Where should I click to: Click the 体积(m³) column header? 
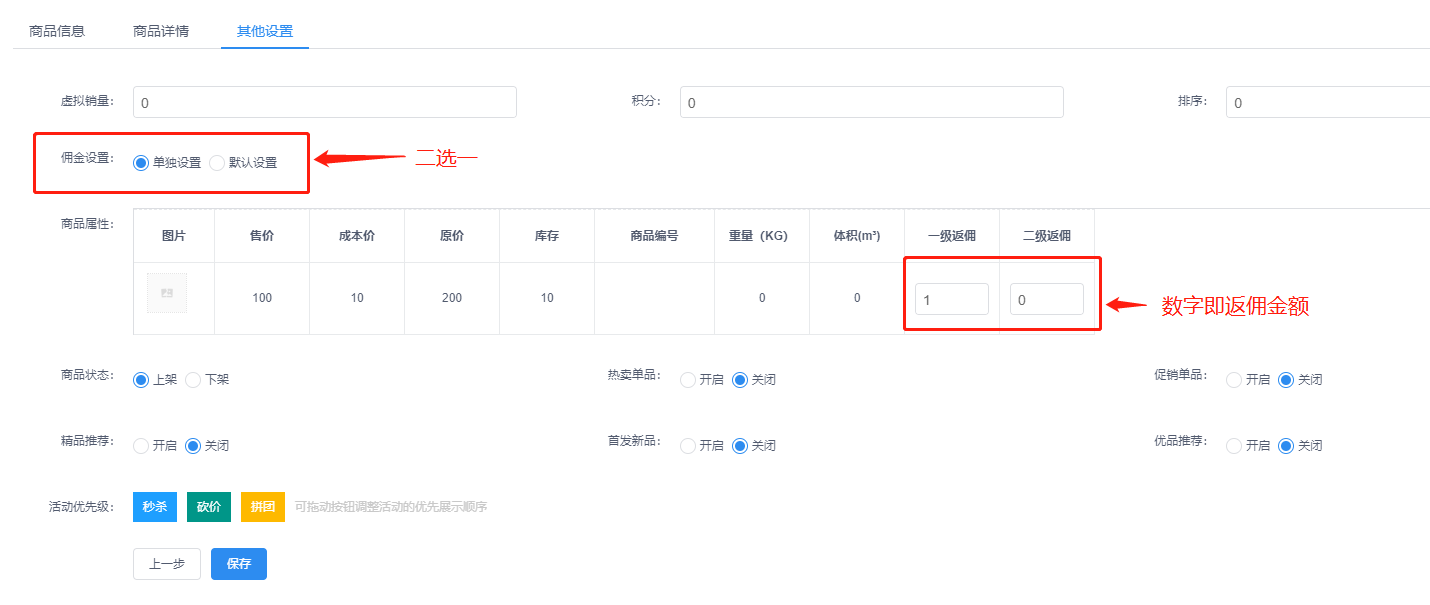pyautogui.click(x=857, y=236)
